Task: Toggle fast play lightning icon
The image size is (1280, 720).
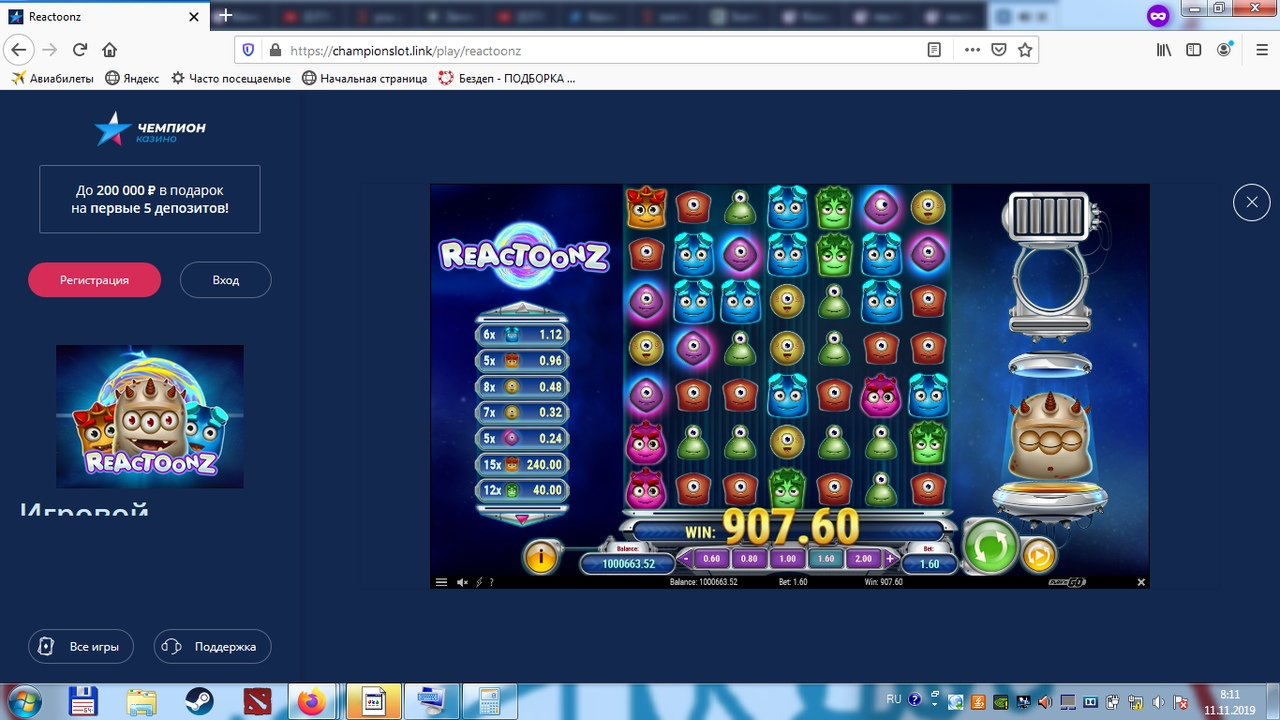Action: click(478, 582)
